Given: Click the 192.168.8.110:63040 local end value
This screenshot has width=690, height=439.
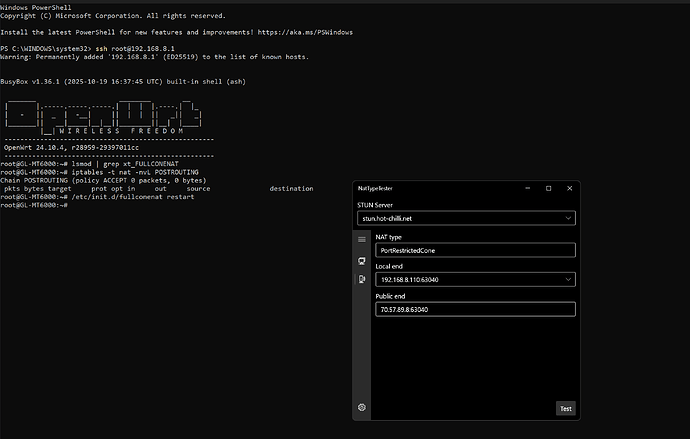Looking at the screenshot, I should coord(410,280).
